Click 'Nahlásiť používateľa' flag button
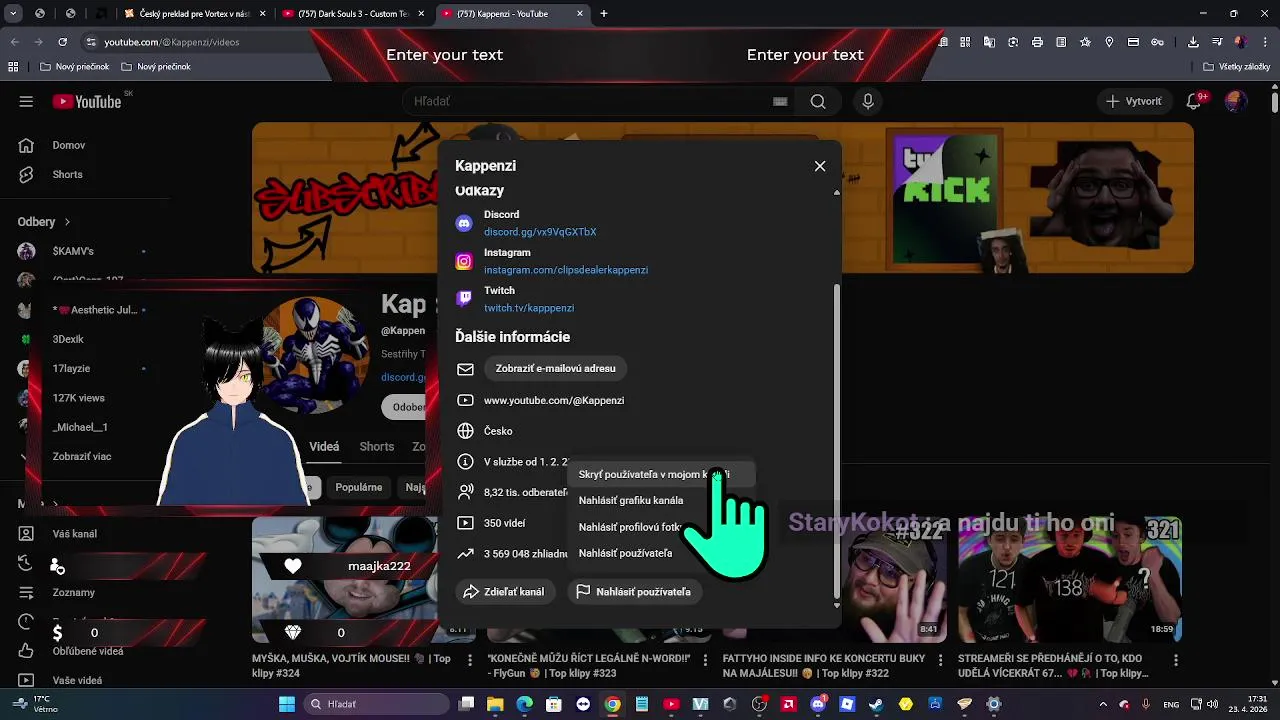The width and height of the screenshot is (1280, 720). 634,592
